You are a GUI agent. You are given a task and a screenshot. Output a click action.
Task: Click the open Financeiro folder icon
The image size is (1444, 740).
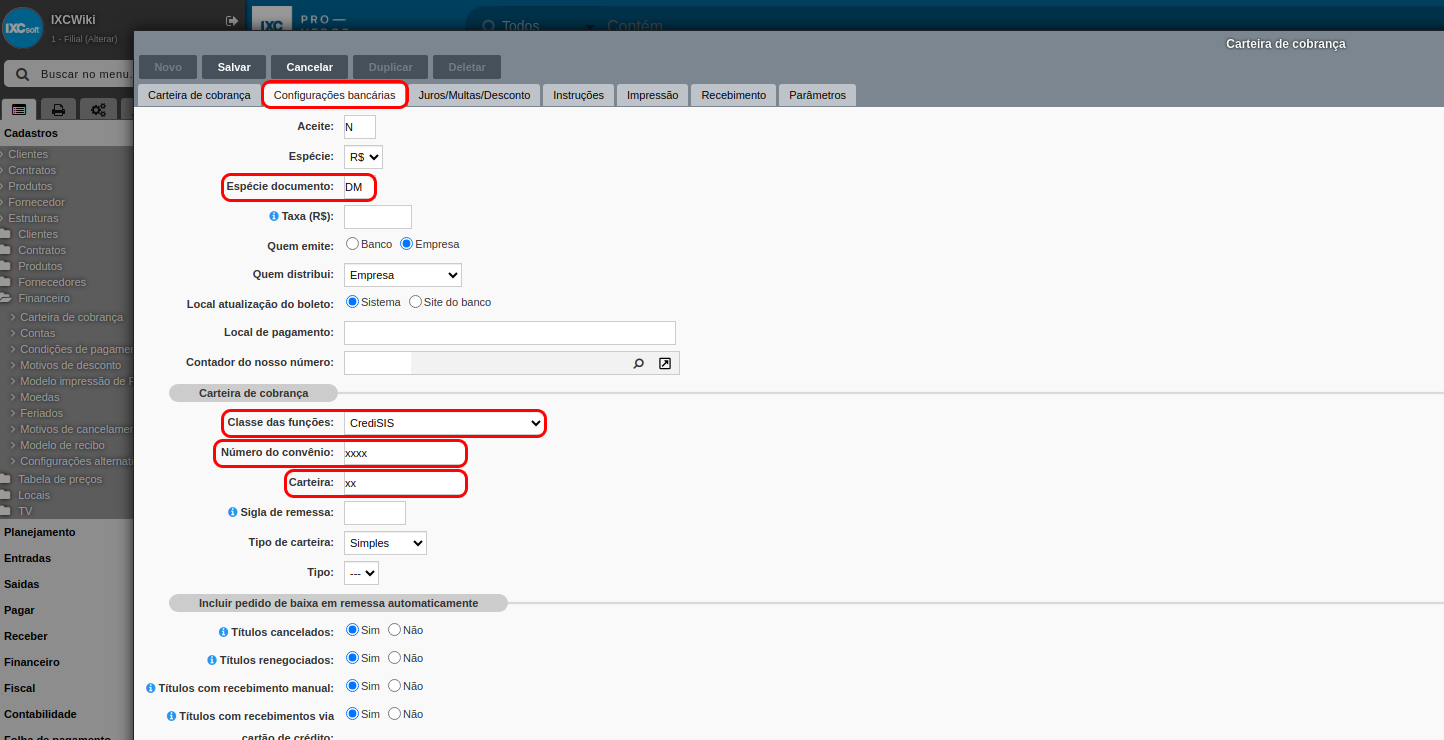6,298
